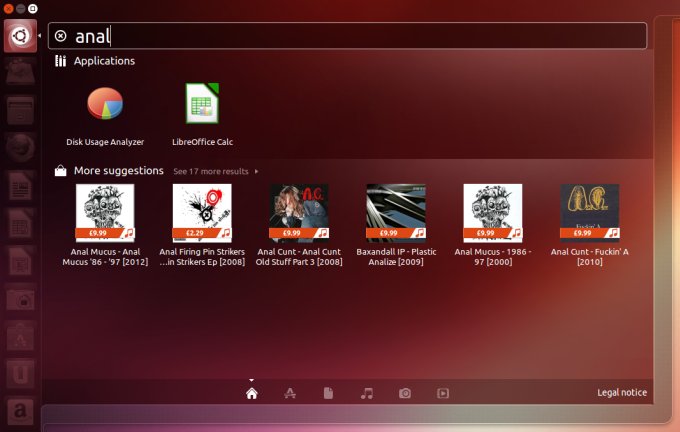Select the £2.29 Firing Pin Strikers album
680x432 pixels.
(202, 213)
